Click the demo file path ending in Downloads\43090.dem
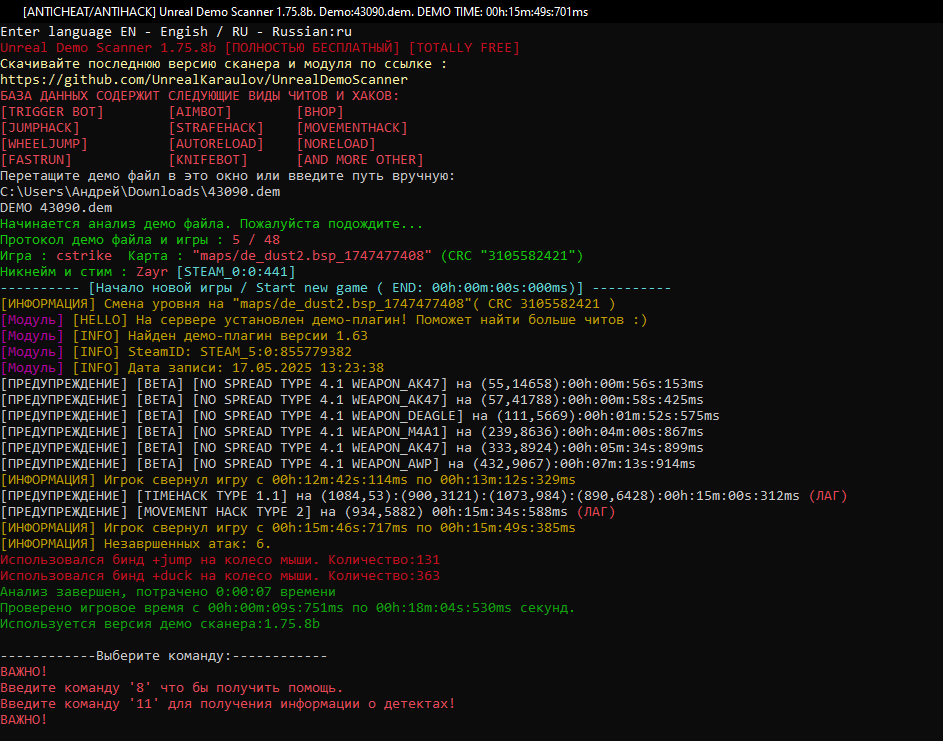The image size is (943, 741). (140, 192)
